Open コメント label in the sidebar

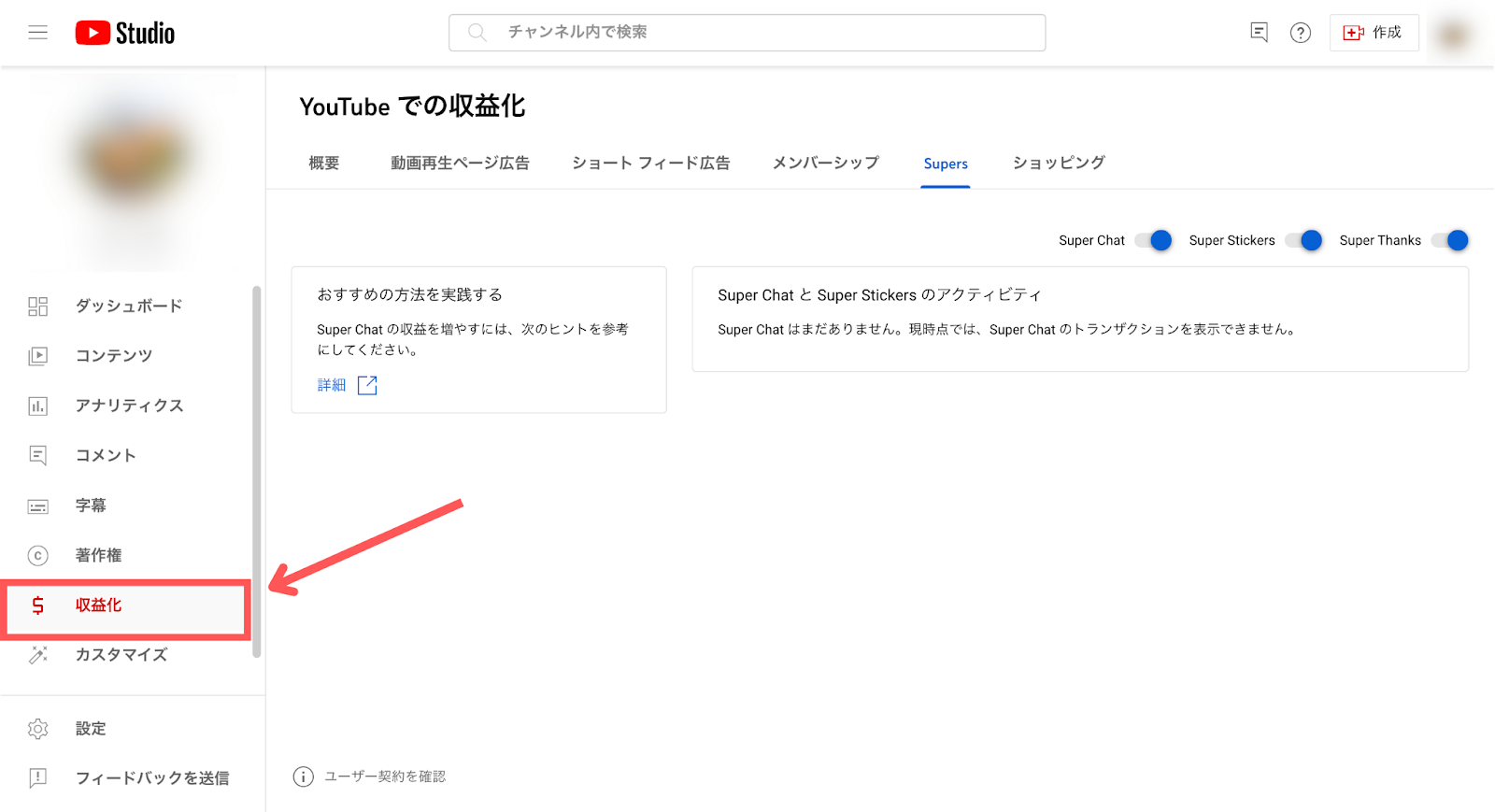click(x=106, y=455)
